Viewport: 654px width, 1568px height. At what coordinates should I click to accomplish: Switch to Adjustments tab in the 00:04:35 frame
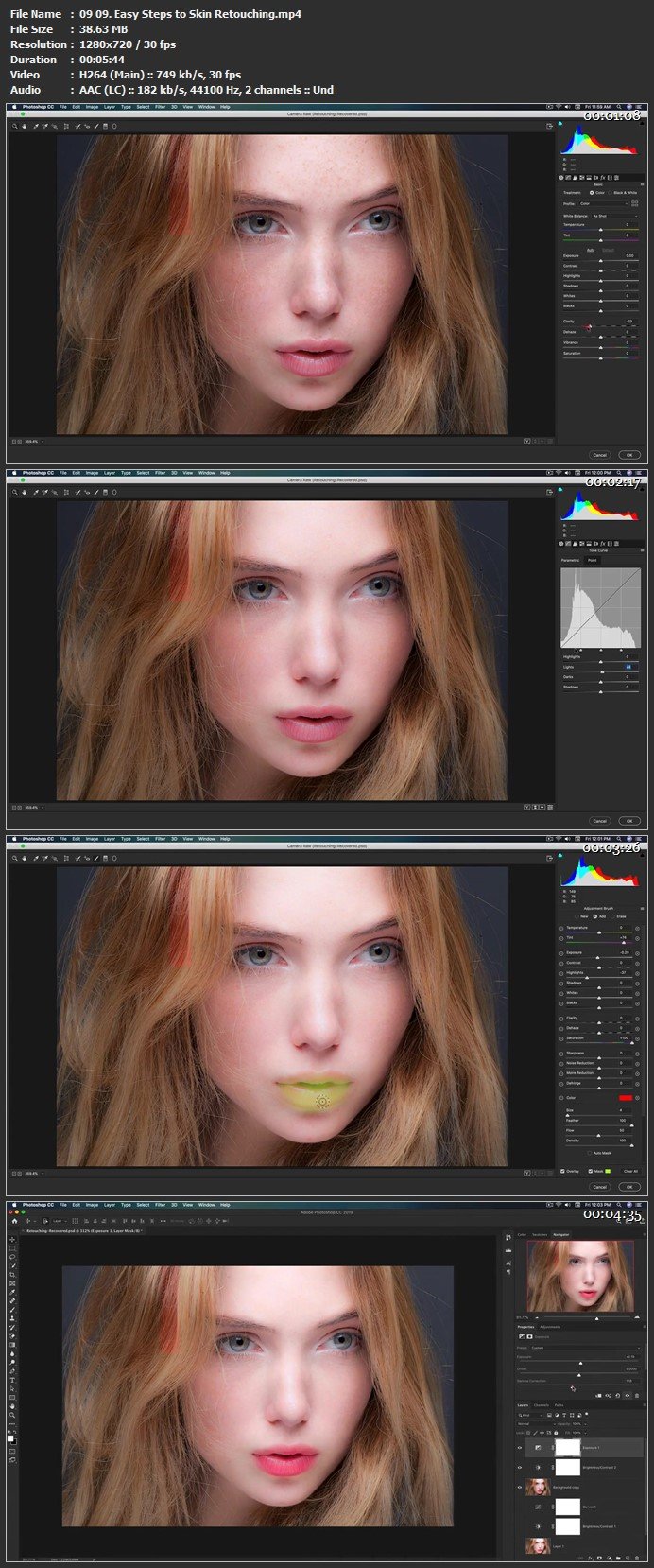[550, 1327]
